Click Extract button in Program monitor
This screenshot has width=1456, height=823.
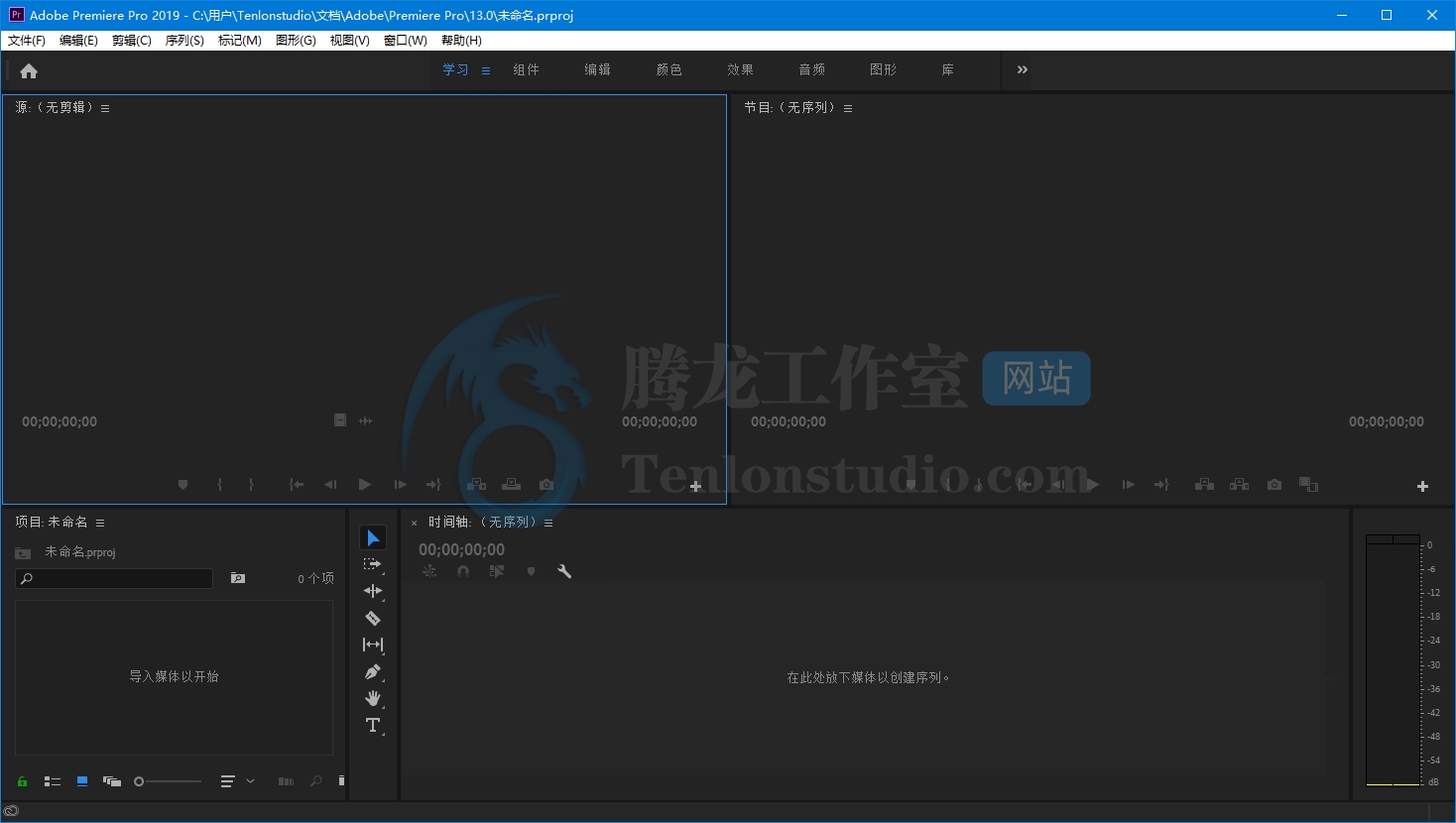[1239, 485]
